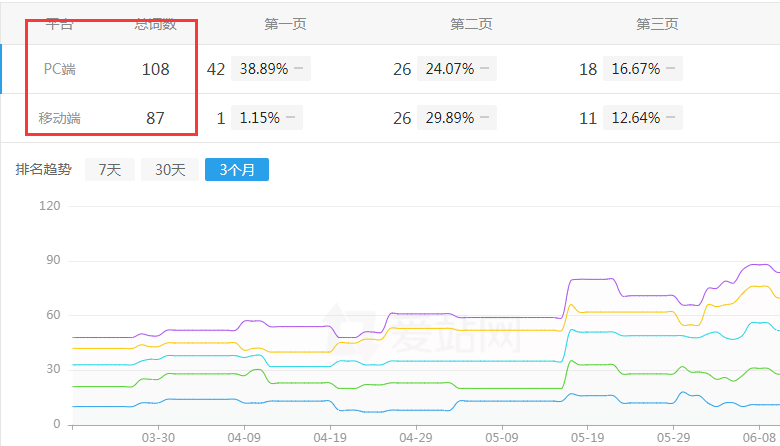Viewport: 780px width, 446px height.
Task: Click the 第一页 column header
Action: (285, 24)
